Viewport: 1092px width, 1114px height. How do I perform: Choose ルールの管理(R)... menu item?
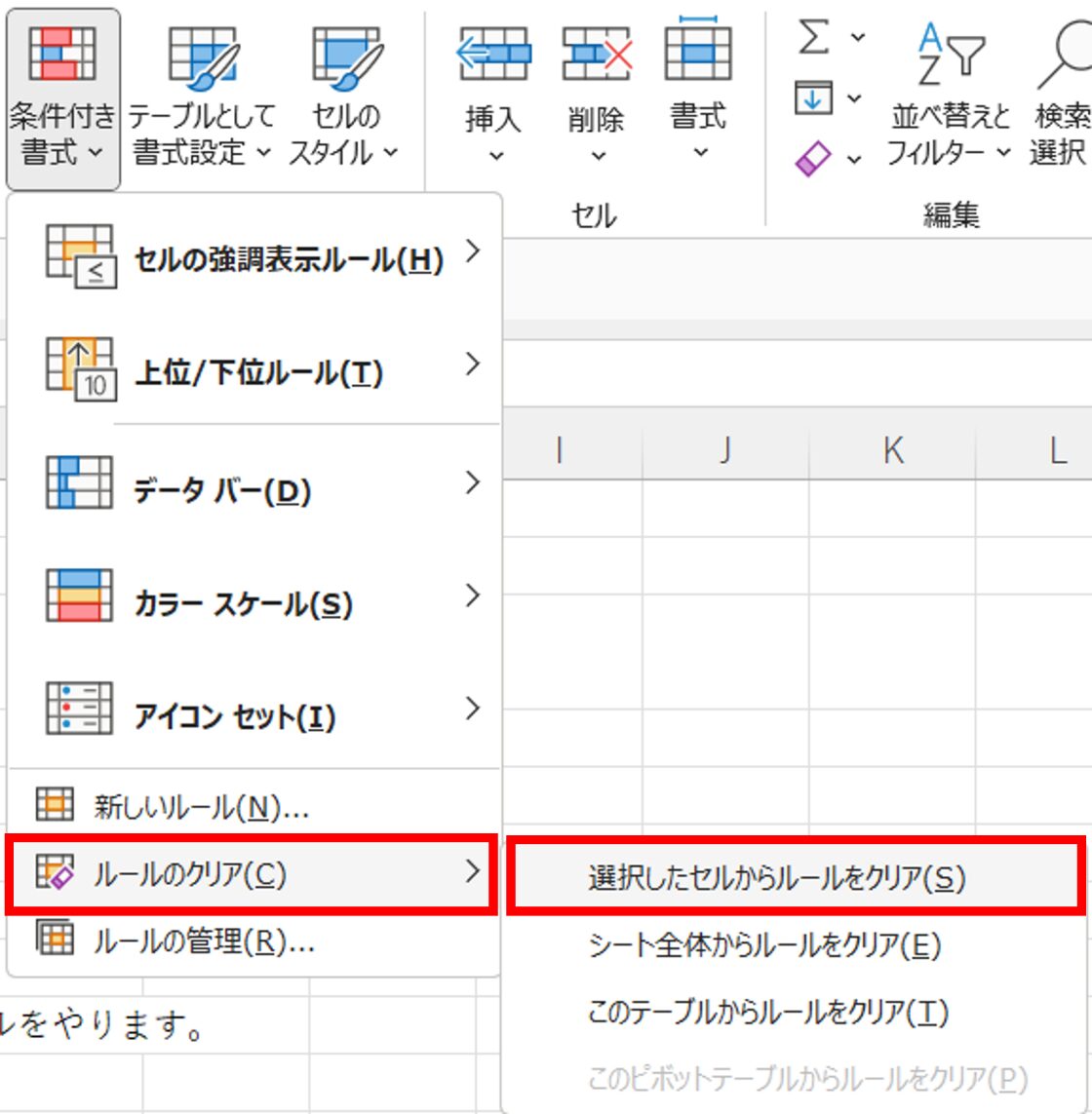(254, 940)
